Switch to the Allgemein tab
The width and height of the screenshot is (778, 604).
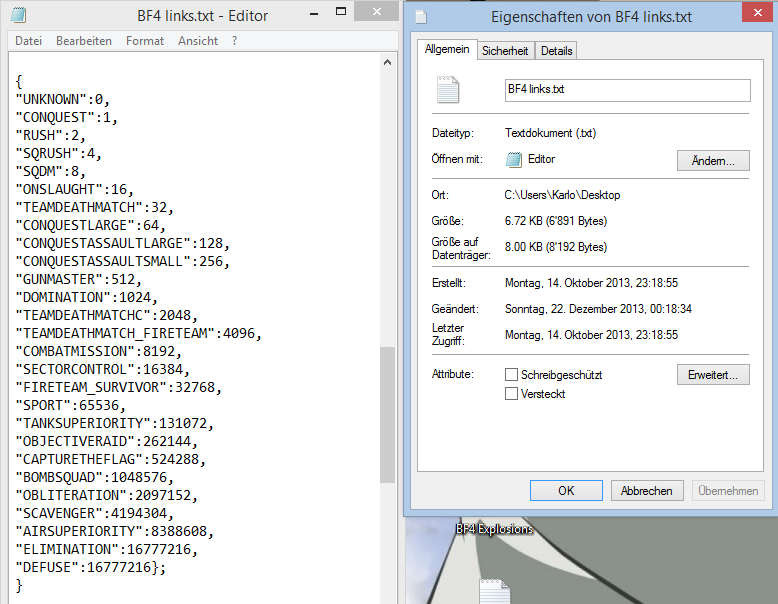447,50
